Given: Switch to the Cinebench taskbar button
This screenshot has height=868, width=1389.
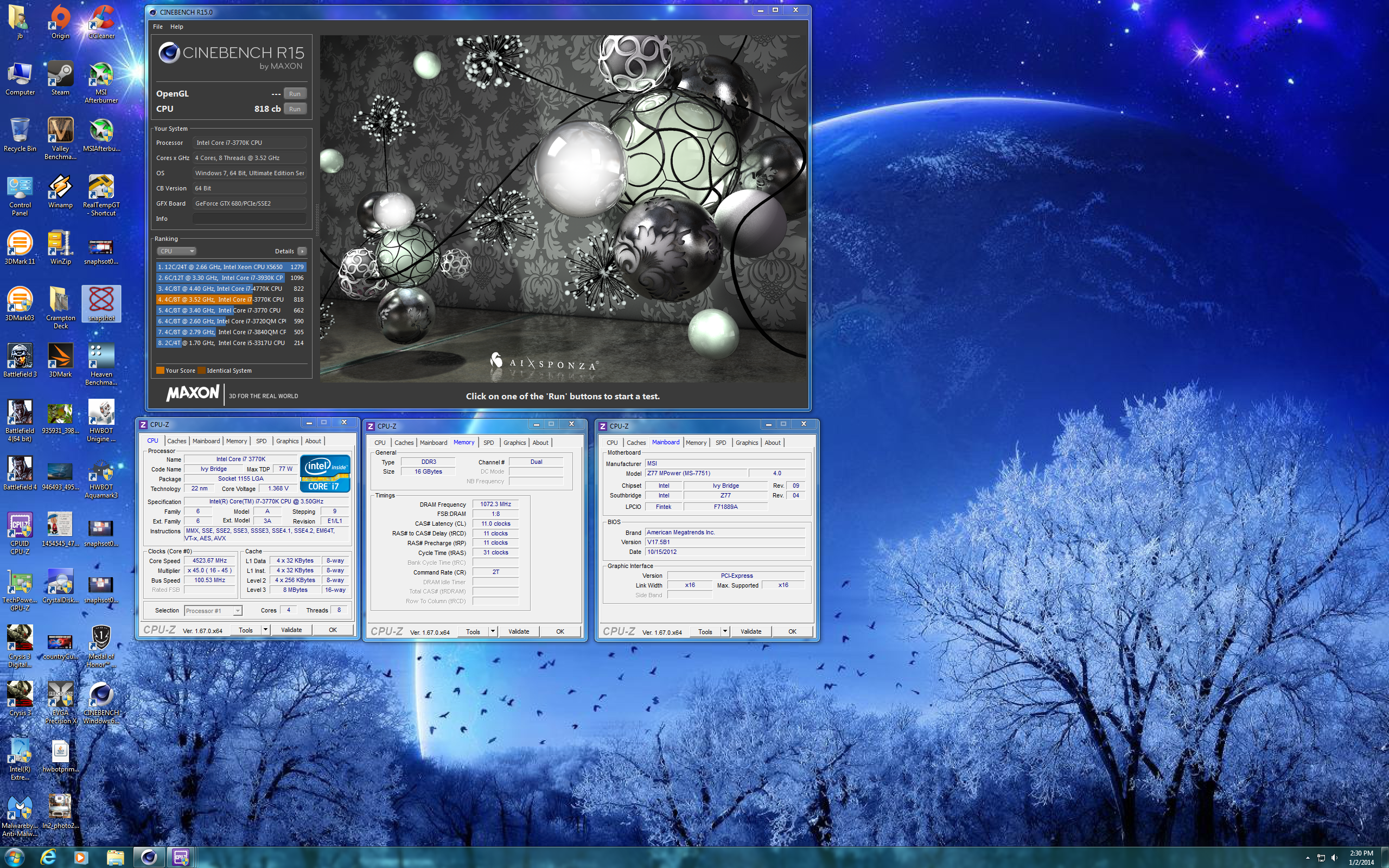Looking at the screenshot, I should click(x=149, y=857).
